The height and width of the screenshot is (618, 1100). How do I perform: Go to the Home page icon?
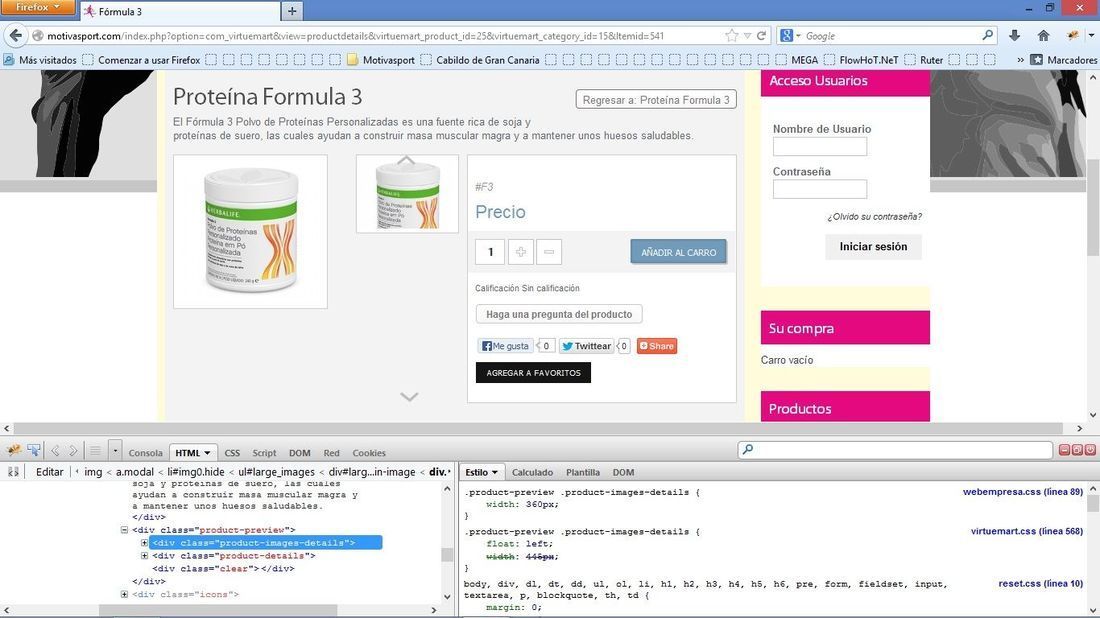pos(1043,36)
